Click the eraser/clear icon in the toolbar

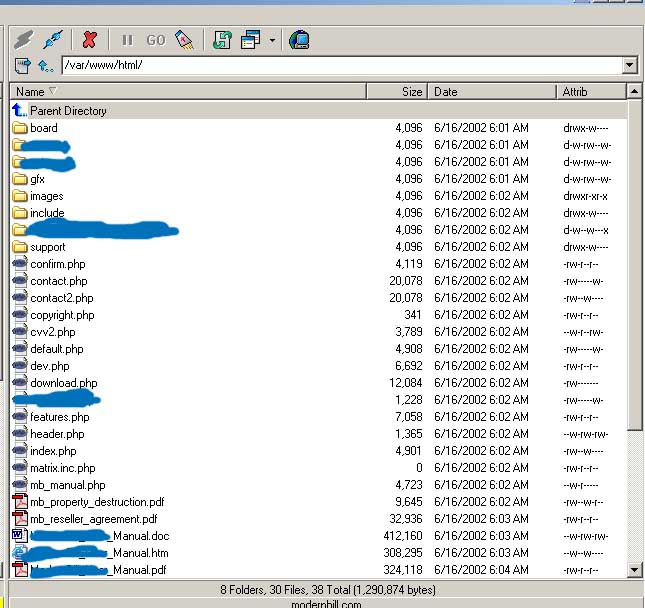pyautogui.click(x=184, y=40)
